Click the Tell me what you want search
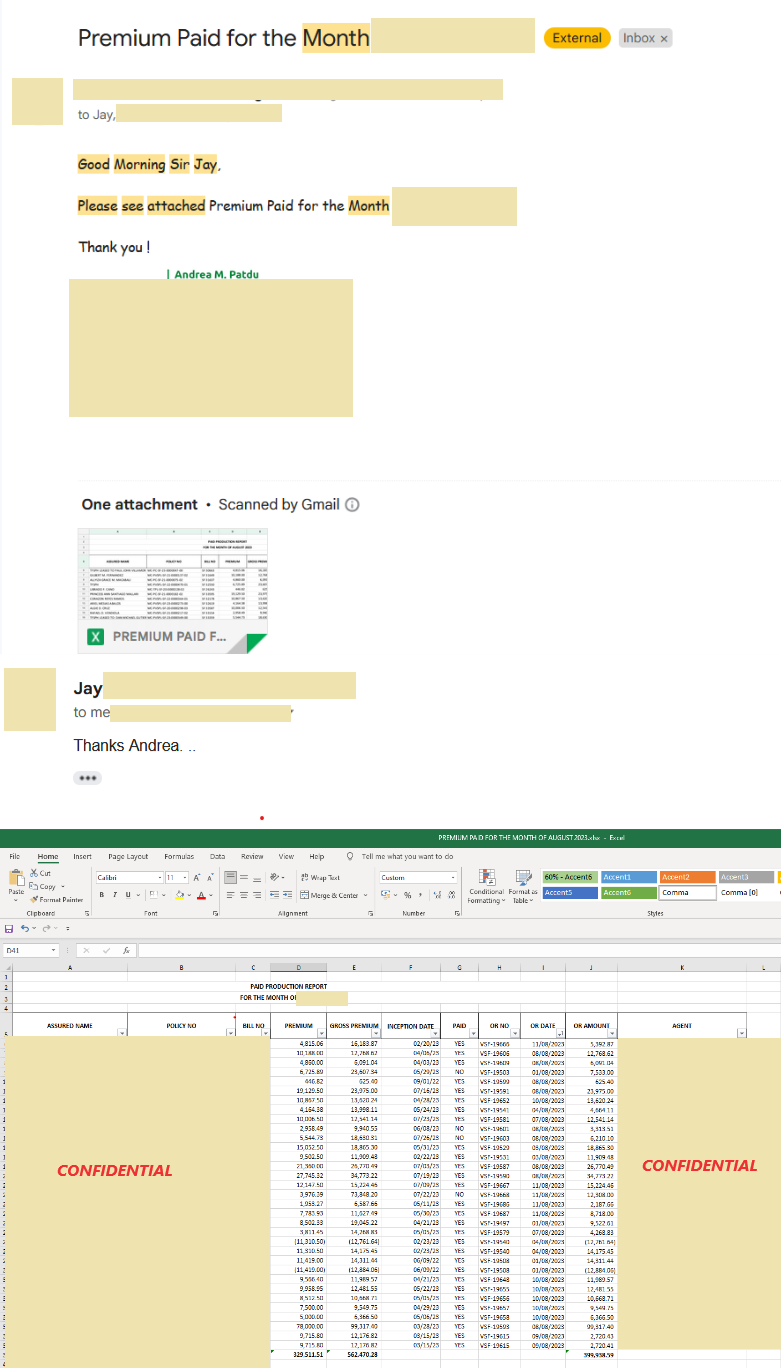Screen dimensions: 781x1368 400,856
